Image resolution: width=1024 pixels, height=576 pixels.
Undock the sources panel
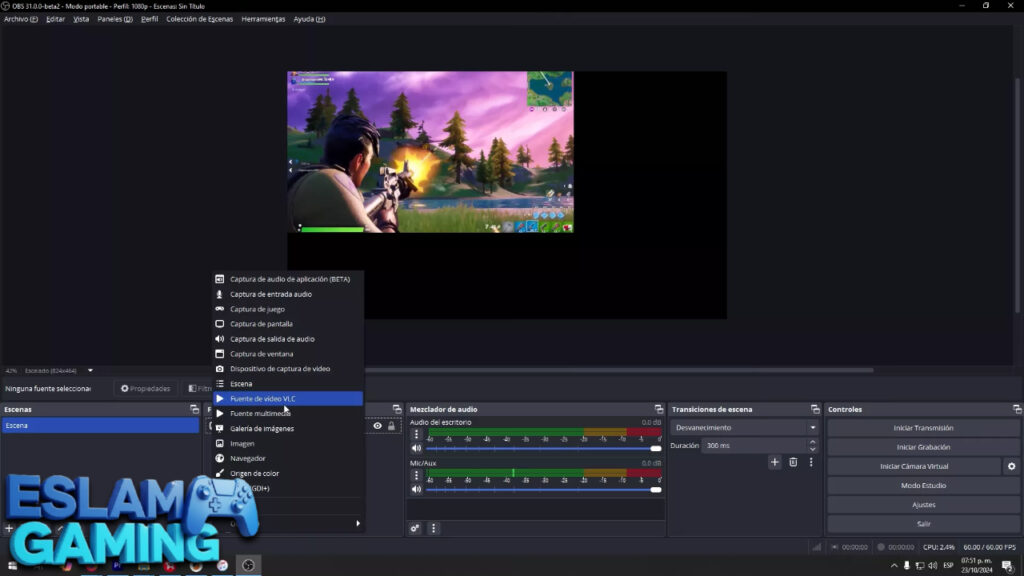coord(396,409)
